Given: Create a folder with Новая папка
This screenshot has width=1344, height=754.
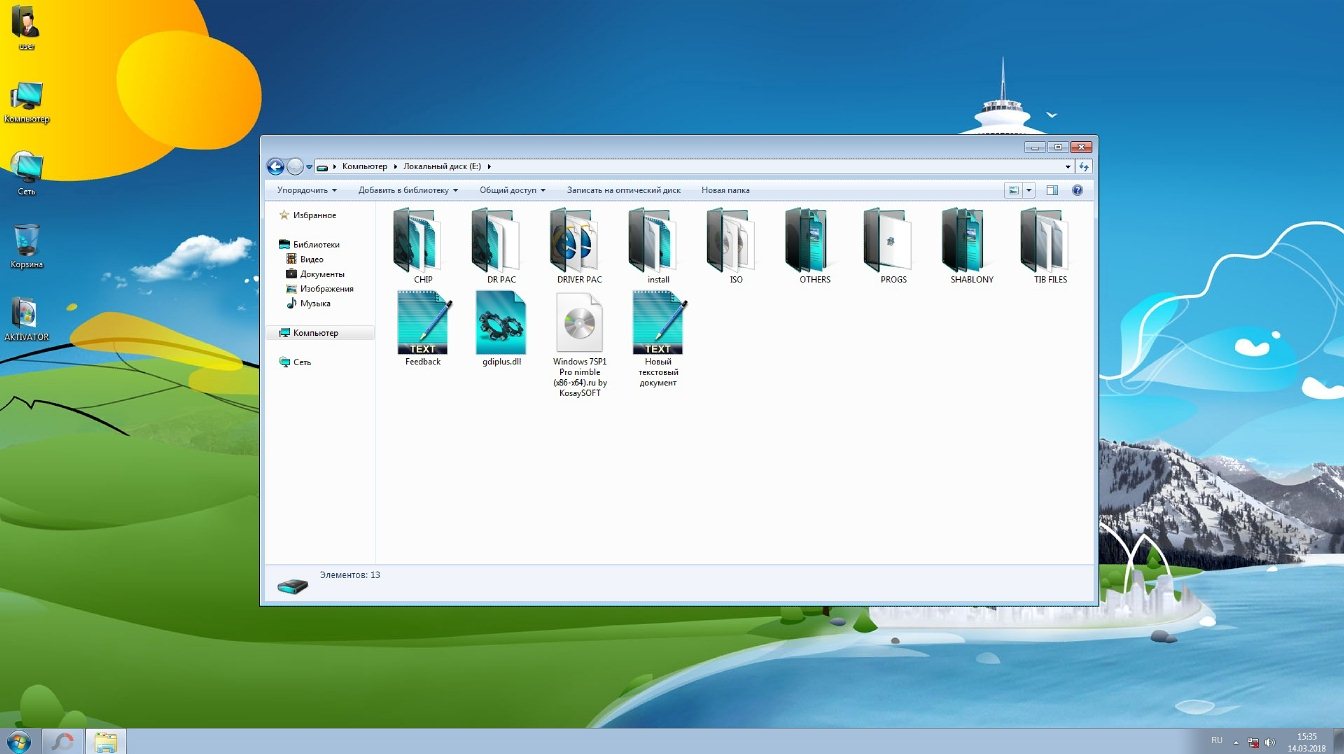Looking at the screenshot, I should tap(725, 190).
